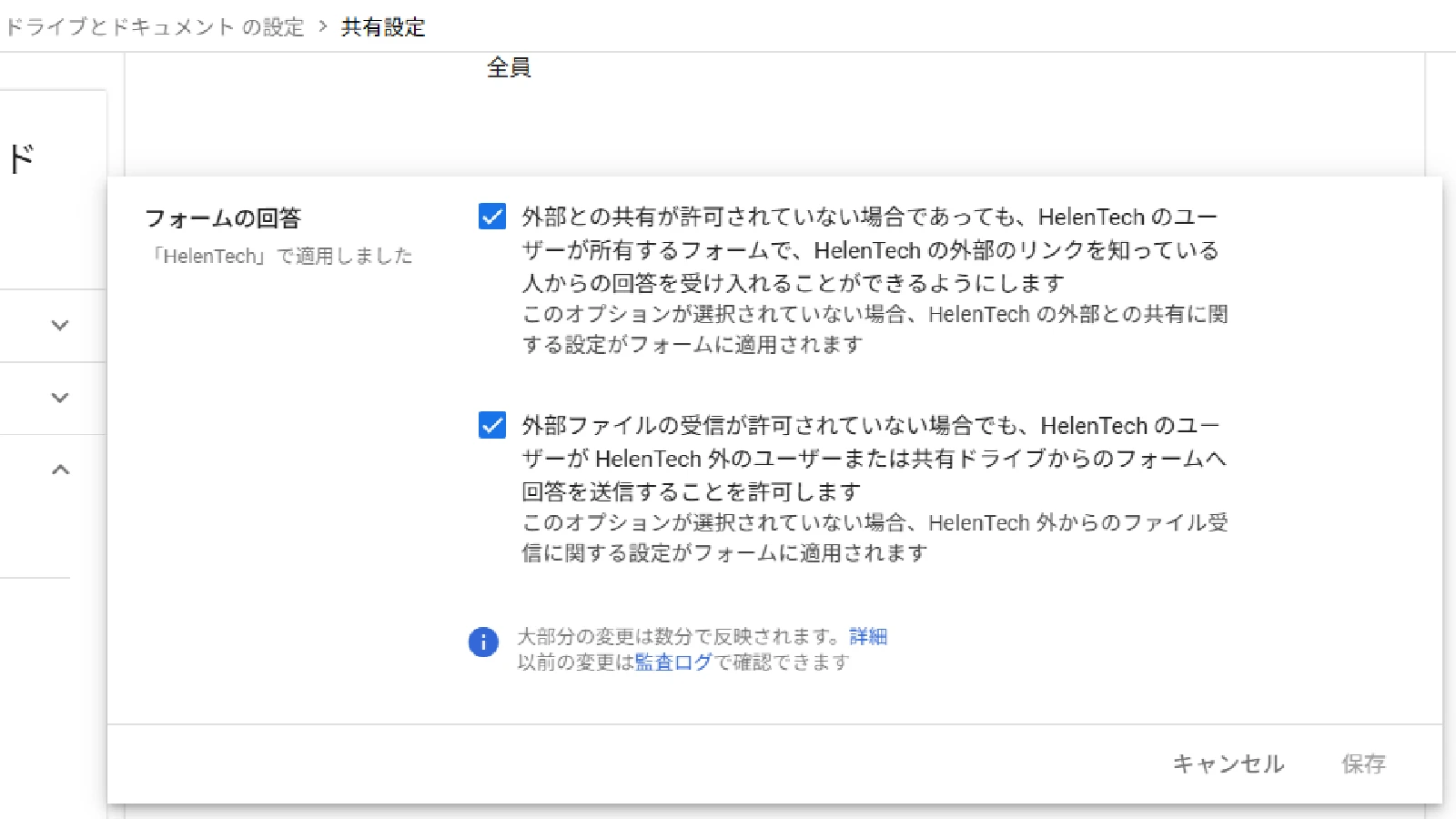Expand the second collapsed sidebar section chevron
Image resolution: width=1456 pixels, height=819 pixels.
[x=60, y=398]
